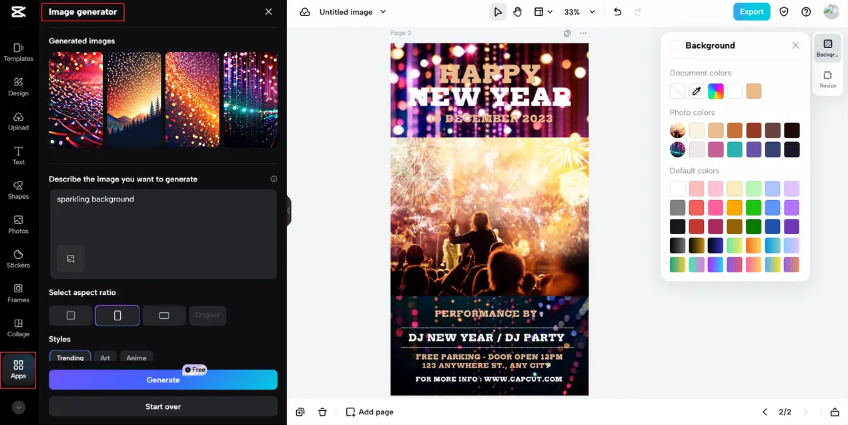Choose the black to white gradient swatch

pyautogui.click(x=678, y=245)
